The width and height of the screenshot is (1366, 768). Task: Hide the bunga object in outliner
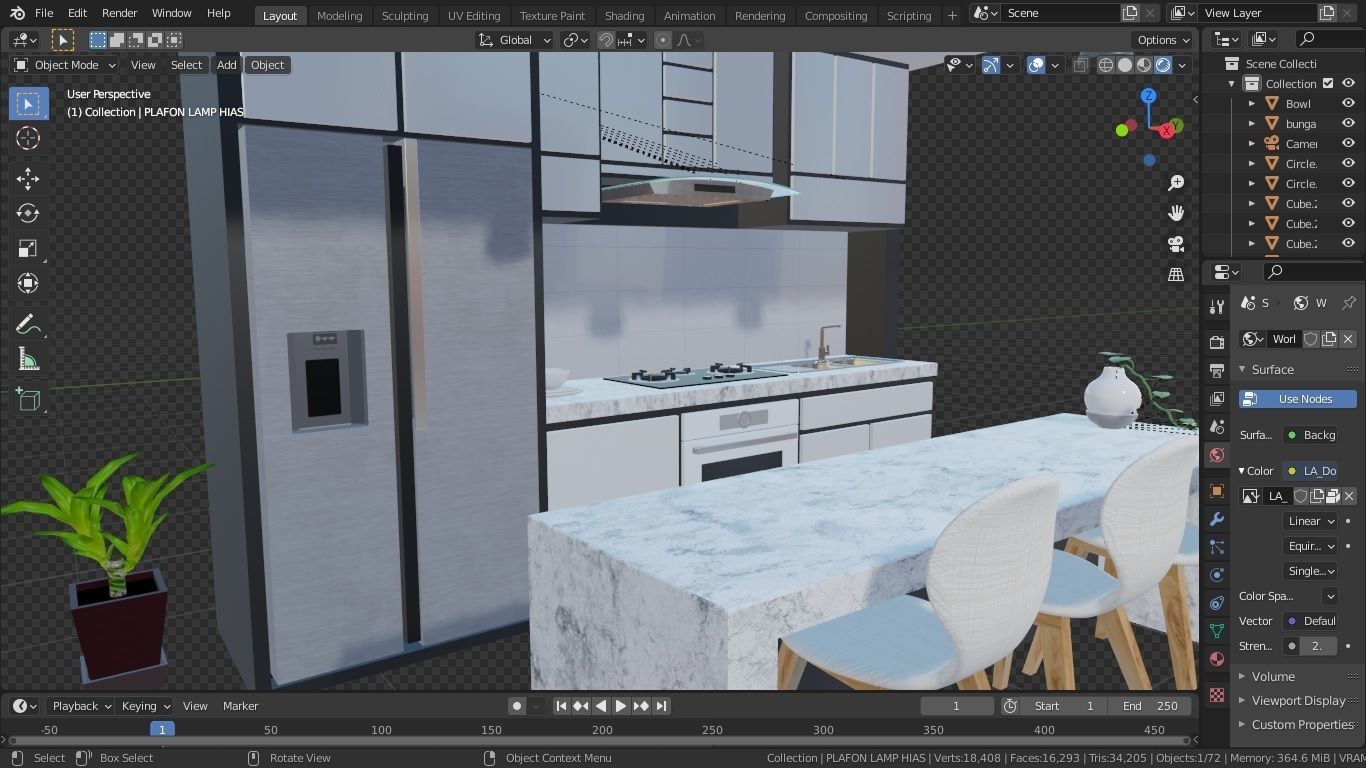coord(1348,124)
